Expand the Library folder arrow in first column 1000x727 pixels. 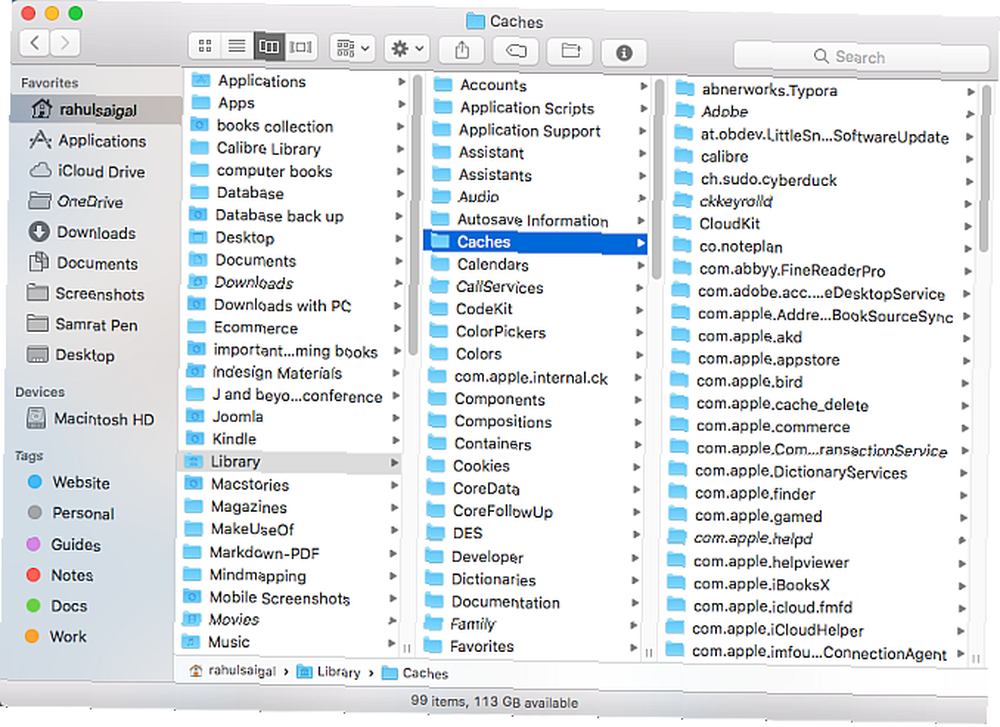[x=395, y=462]
